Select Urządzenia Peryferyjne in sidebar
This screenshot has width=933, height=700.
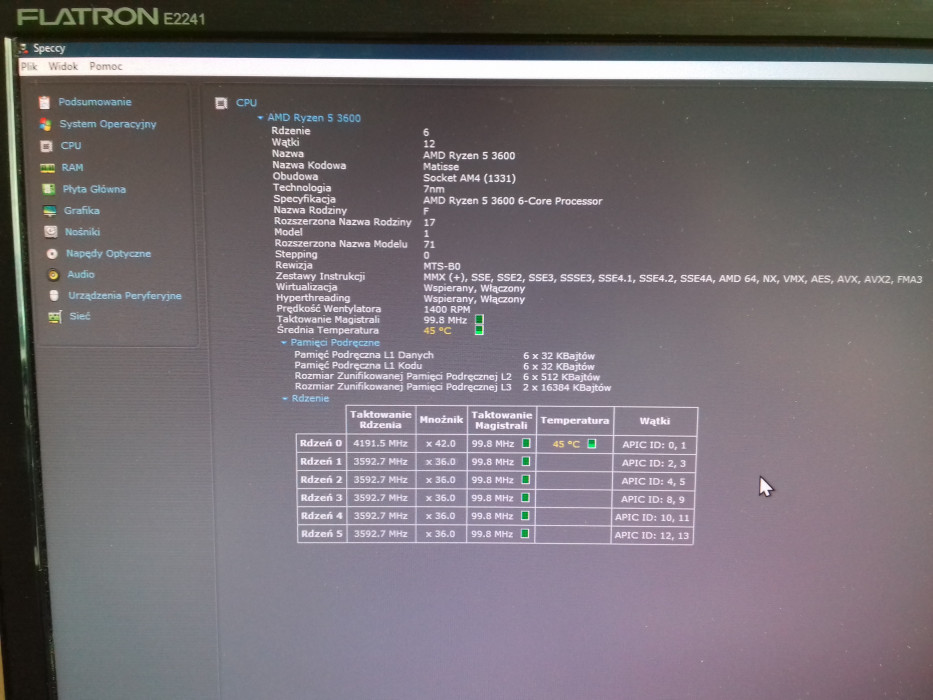tap(125, 296)
